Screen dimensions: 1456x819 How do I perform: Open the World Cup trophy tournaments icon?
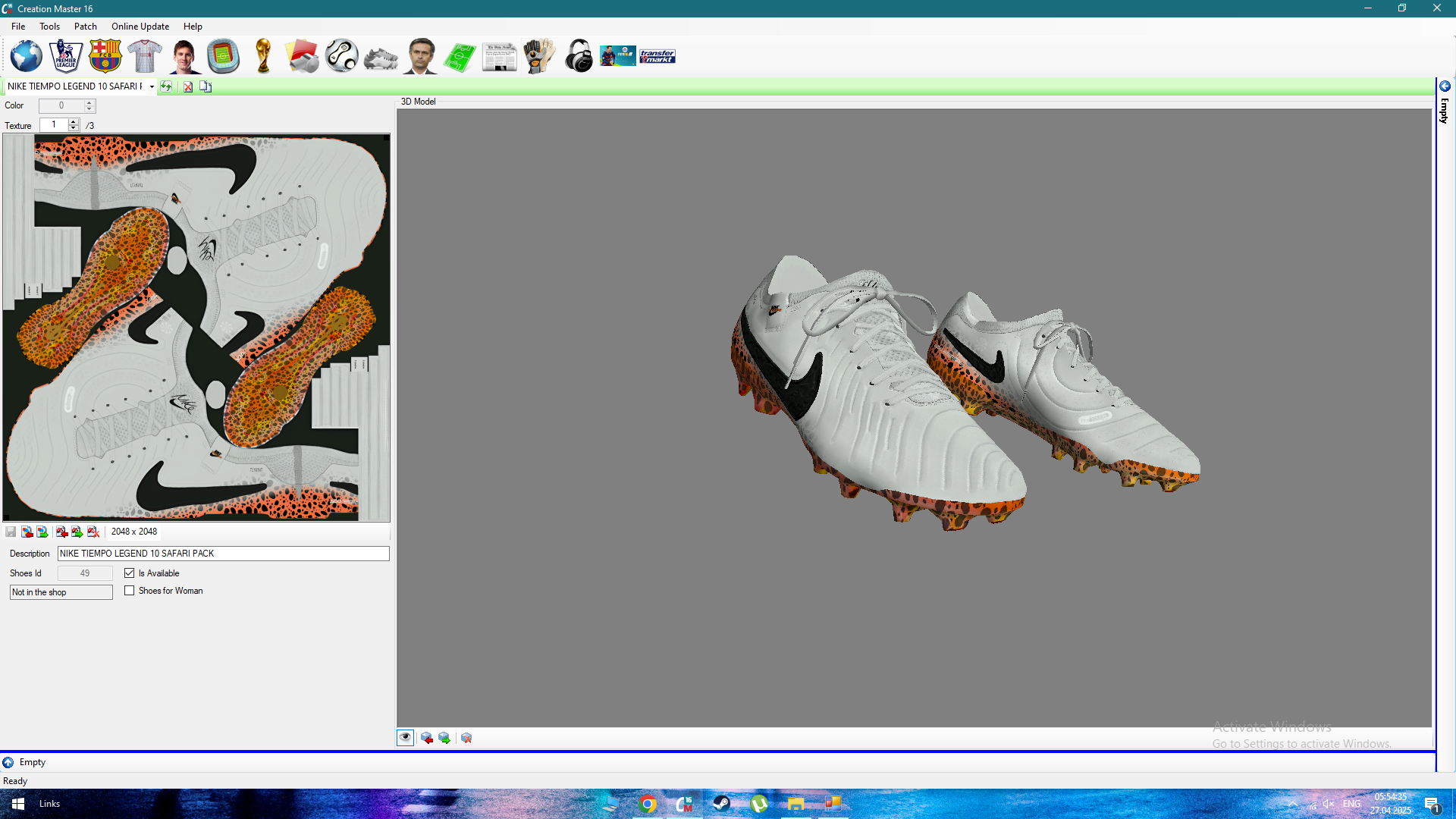pos(263,56)
